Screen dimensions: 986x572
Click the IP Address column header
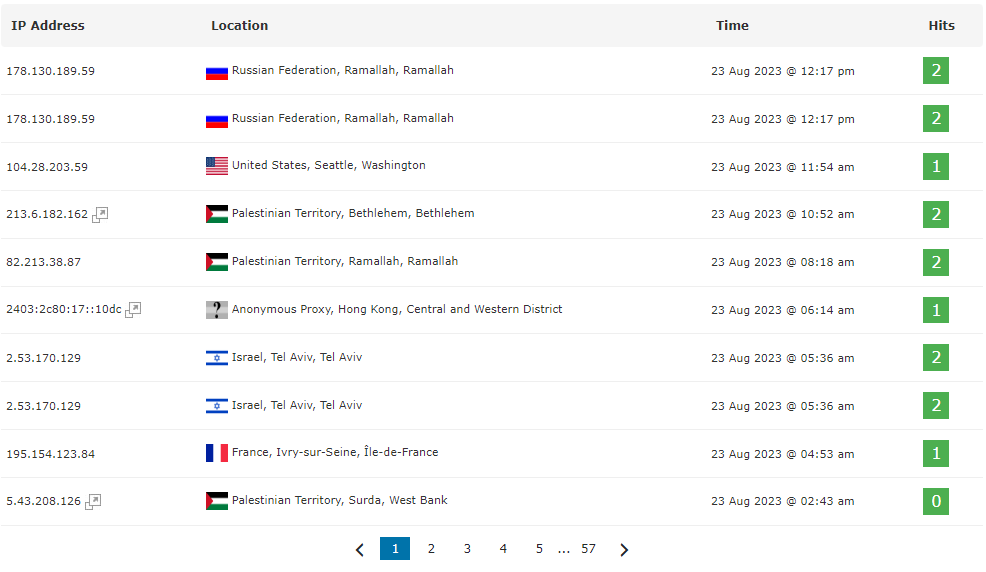[48, 26]
